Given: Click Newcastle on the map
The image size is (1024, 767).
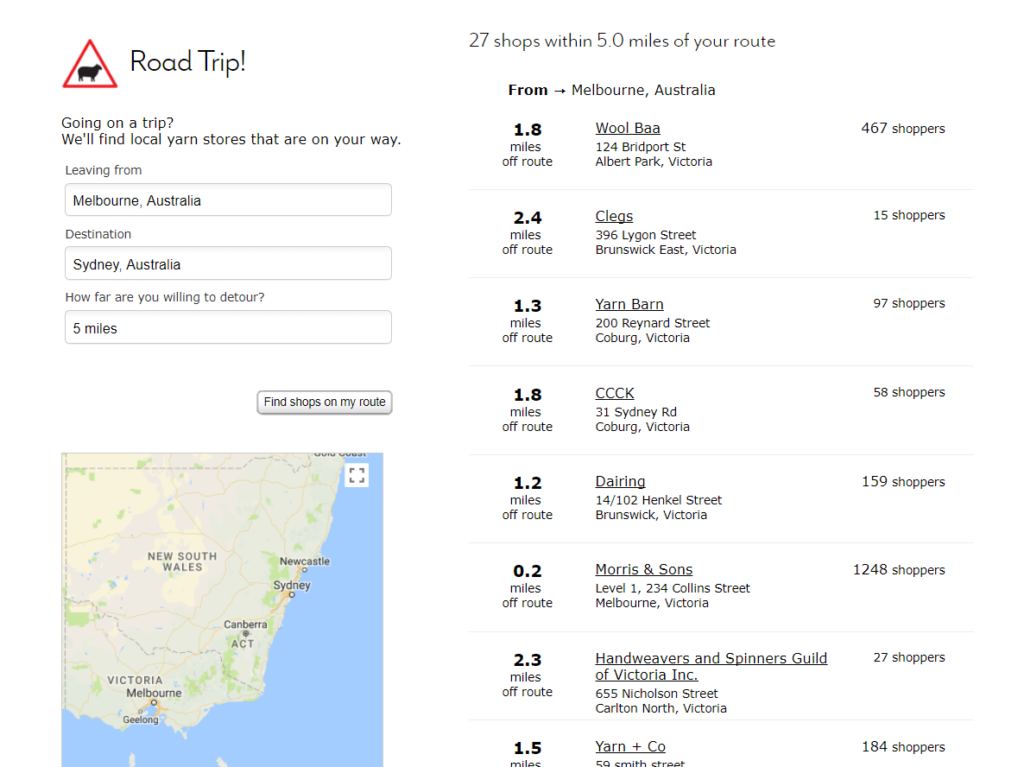Looking at the screenshot, I should [304, 561].
